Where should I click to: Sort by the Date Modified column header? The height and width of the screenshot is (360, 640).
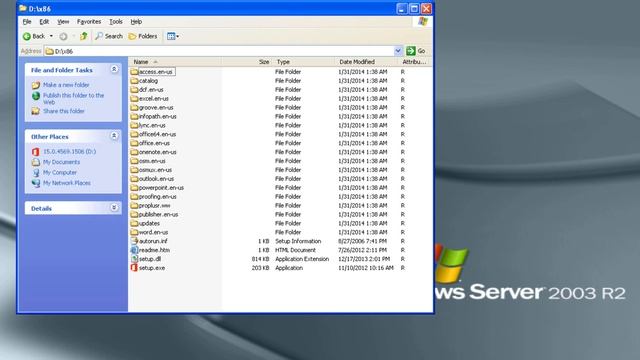pyautogui.click(x=367, y=62)
